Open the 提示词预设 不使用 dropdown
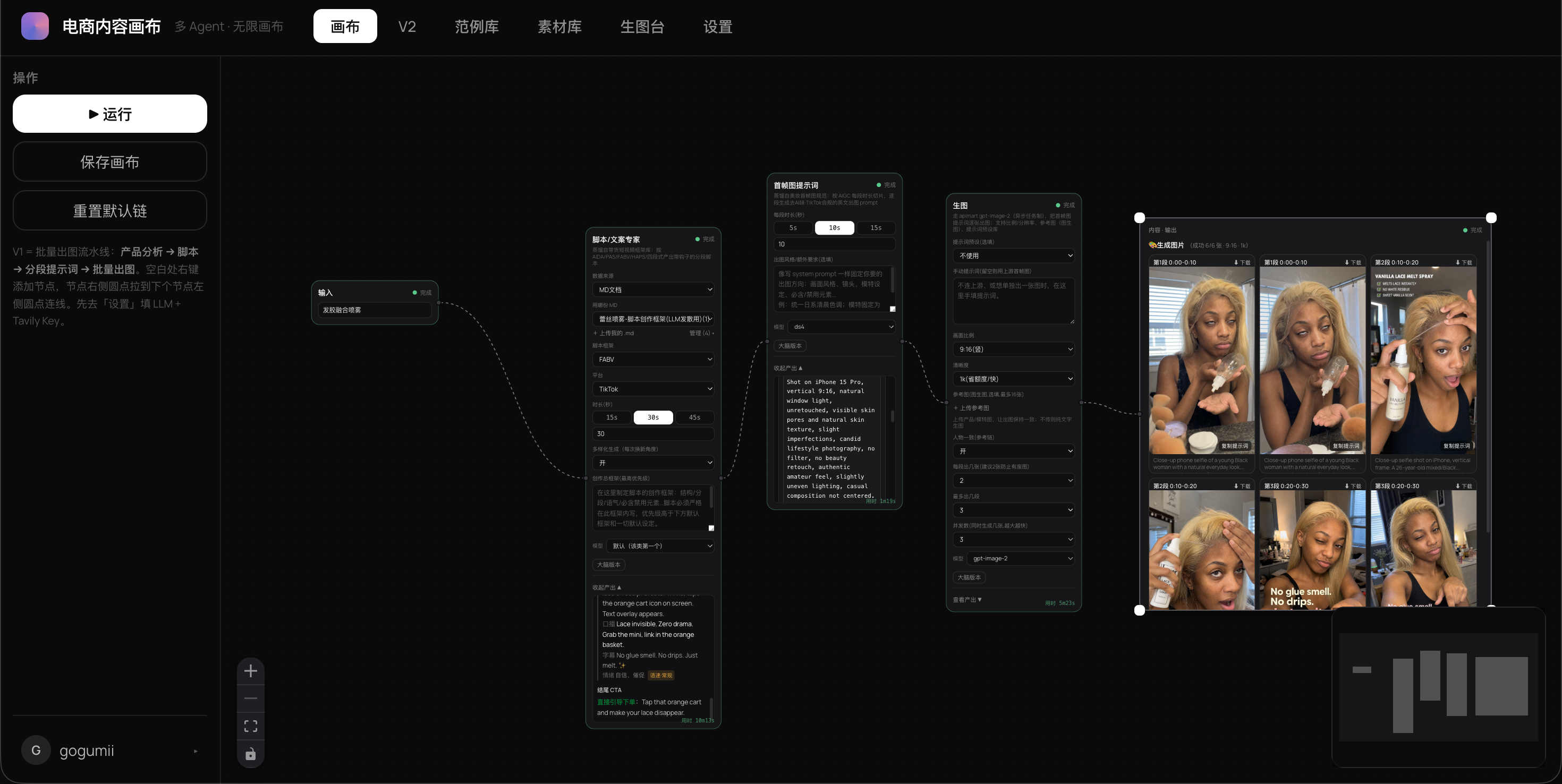Screen dimensions: 1562x784 [x=1014, y=255]
